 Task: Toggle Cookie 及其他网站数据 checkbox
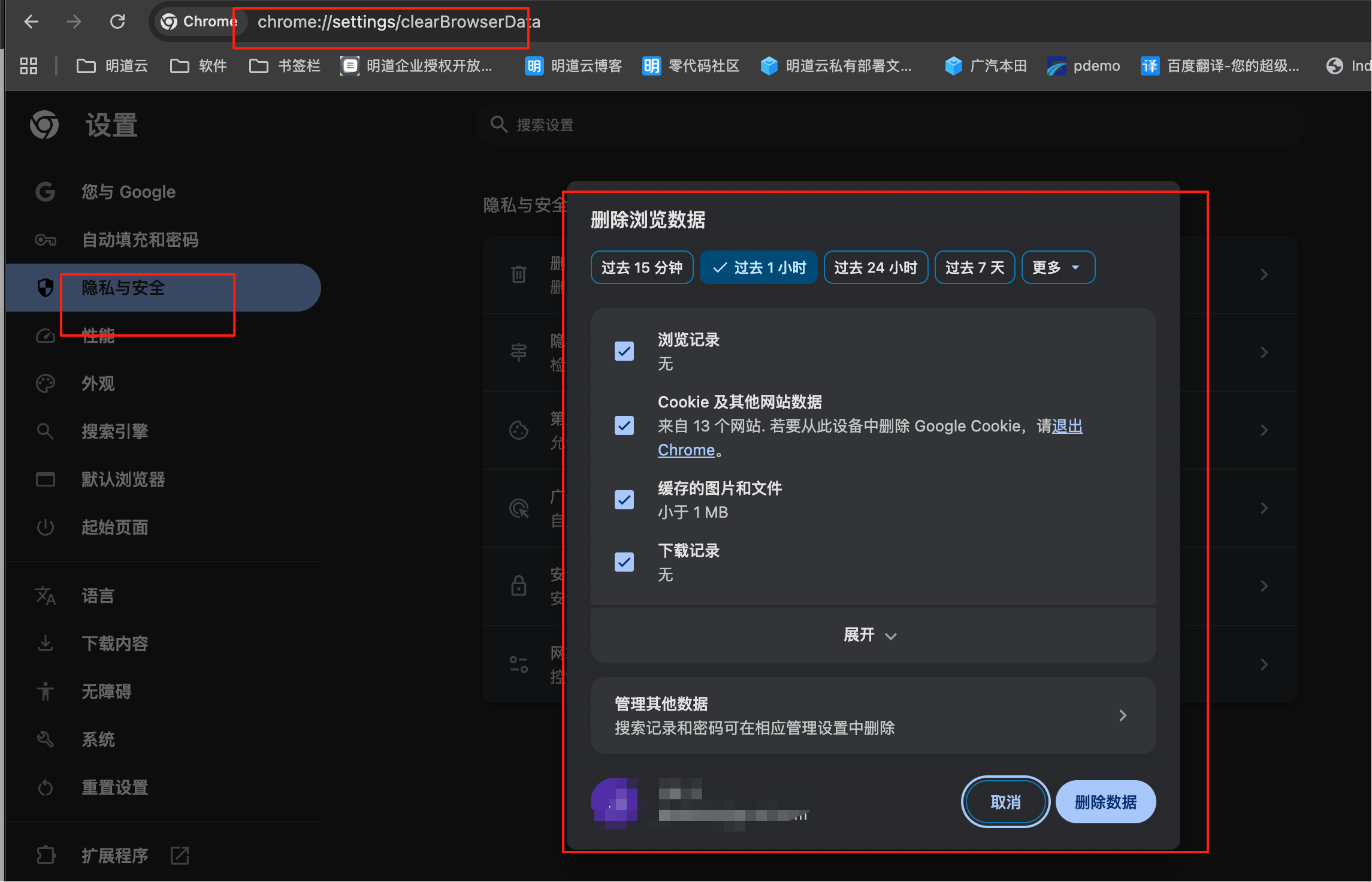pyautogui.click(x=624, y=425)
